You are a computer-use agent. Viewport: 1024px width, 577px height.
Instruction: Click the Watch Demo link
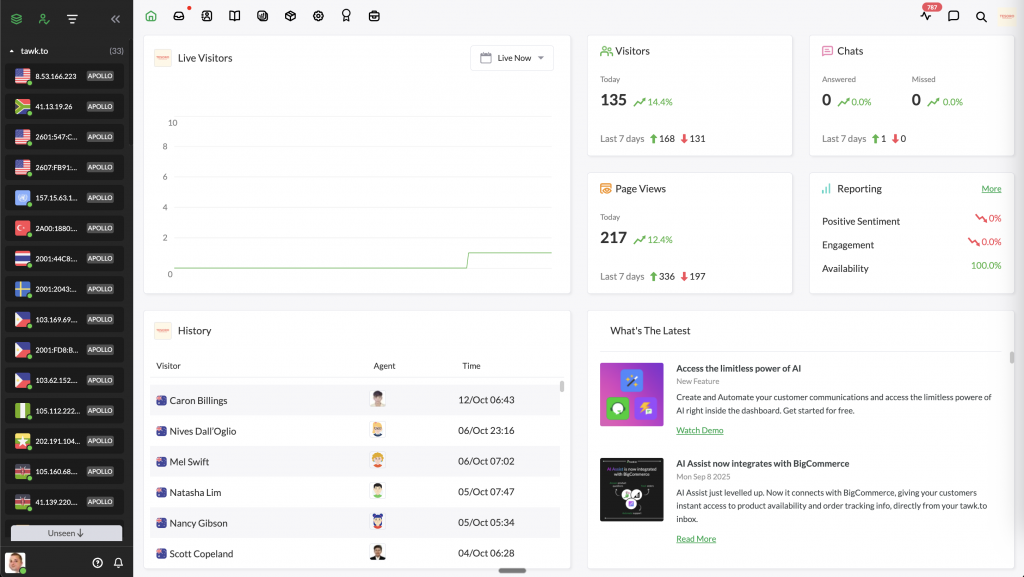click(x=699, y=430)
